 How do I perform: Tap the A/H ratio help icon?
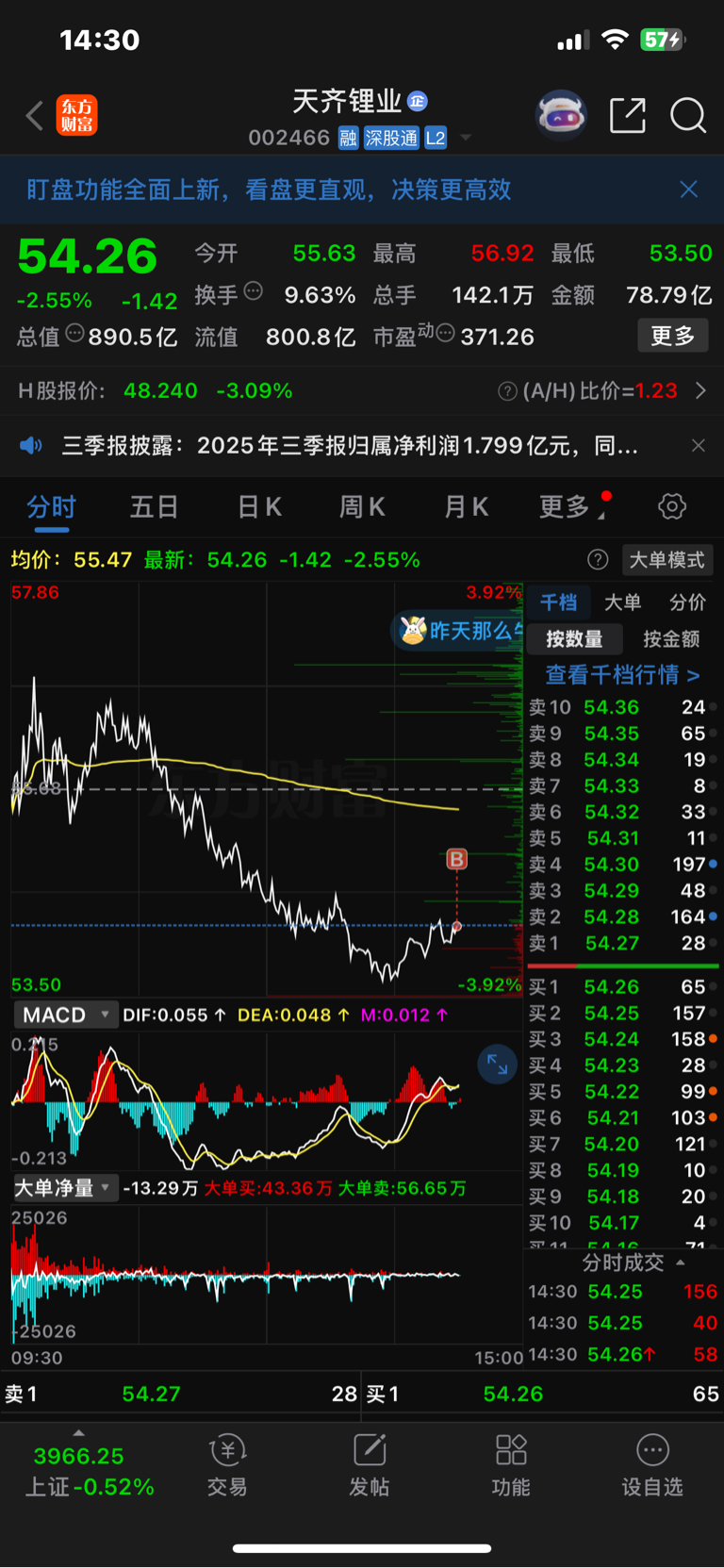(507, 390)
